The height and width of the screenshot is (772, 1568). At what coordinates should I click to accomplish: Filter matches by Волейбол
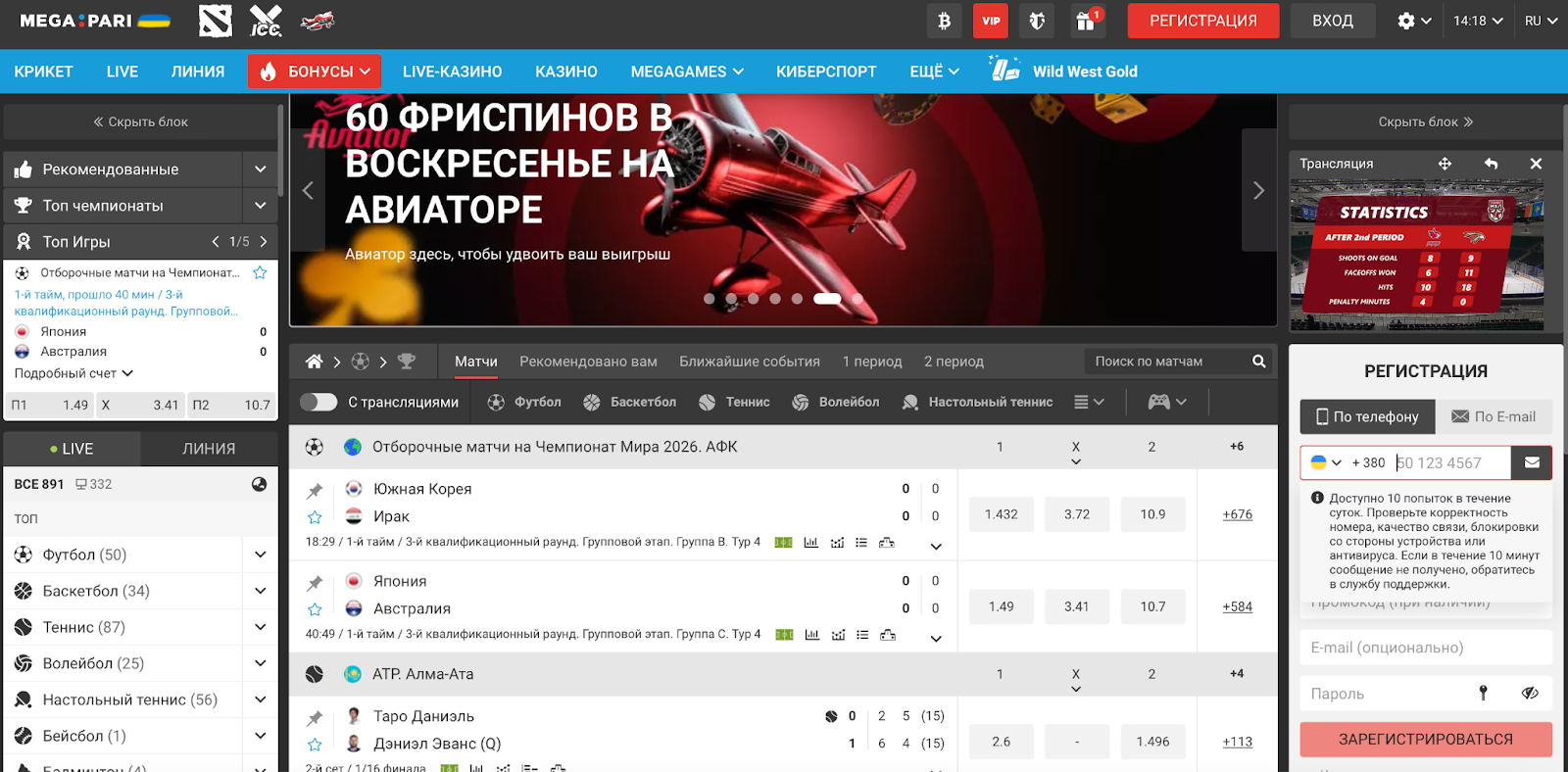click(x=835, y=402)
